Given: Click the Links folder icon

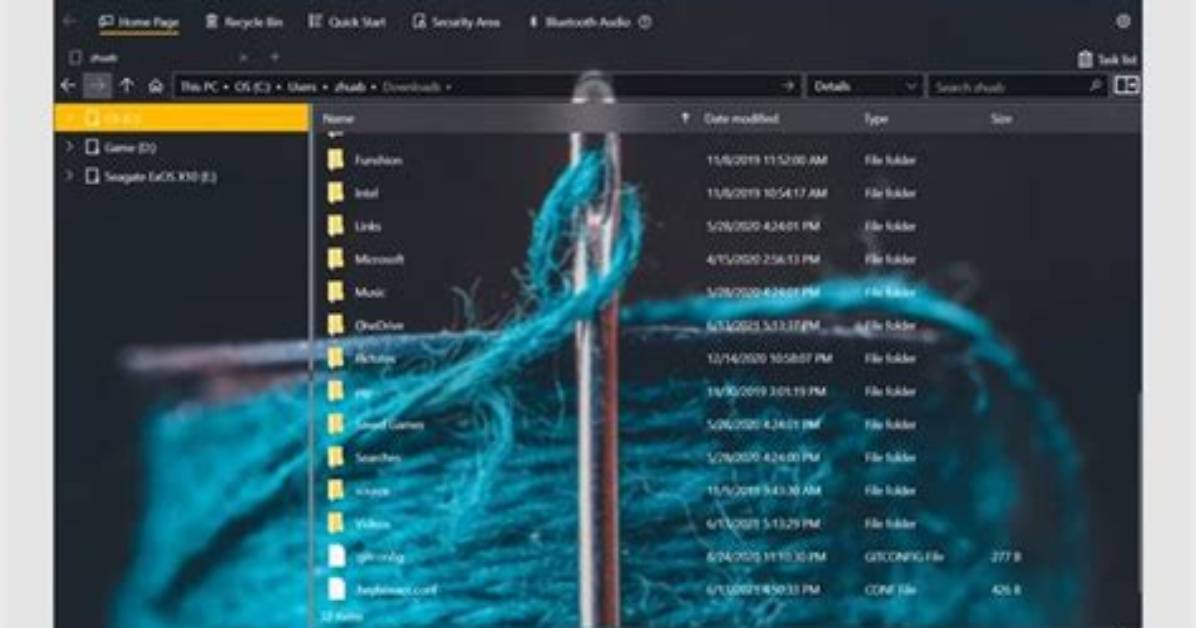Looking at the screenshot, I should coord(336,226).
